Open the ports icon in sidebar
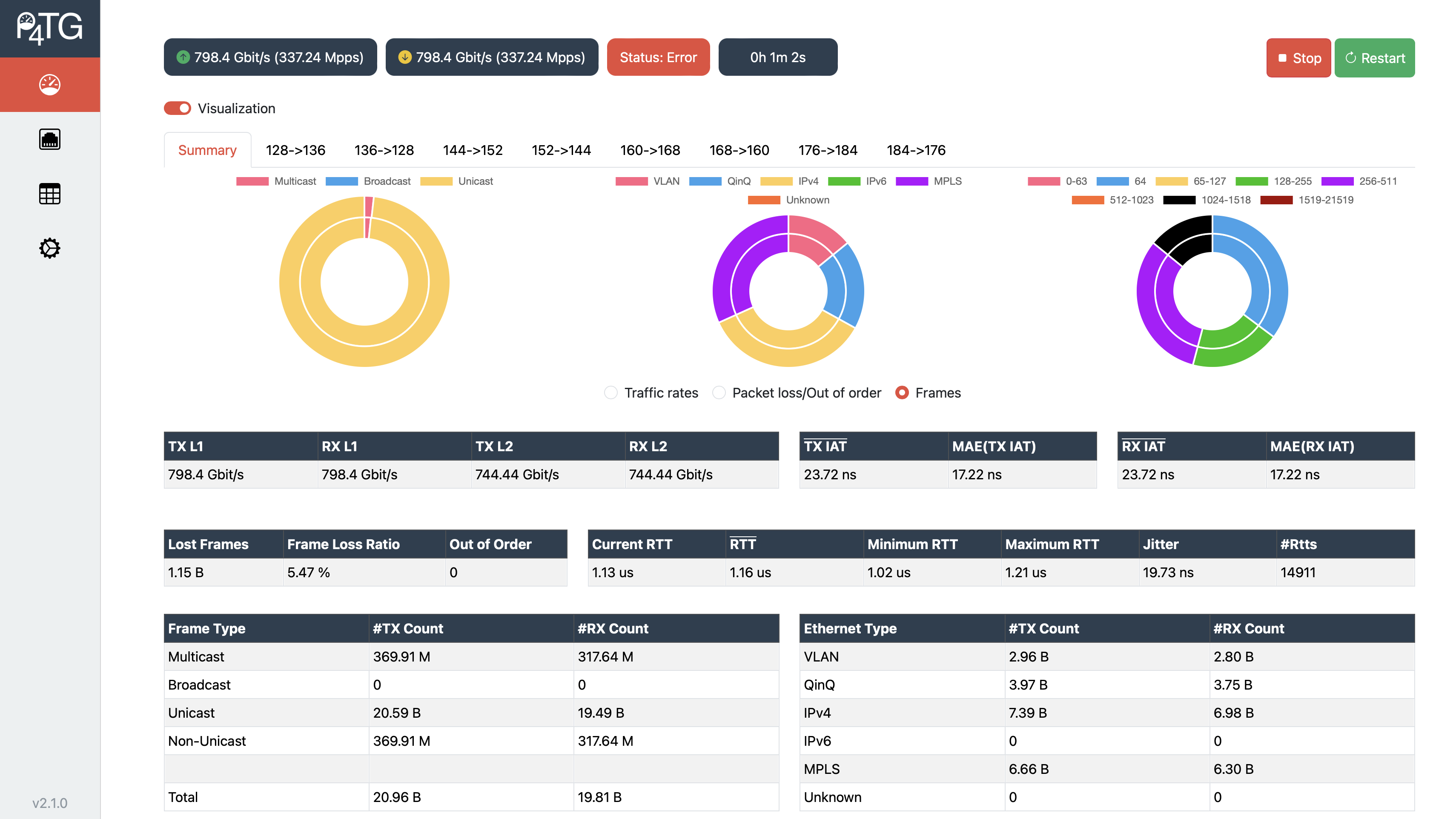 click(x=50, y=139)
